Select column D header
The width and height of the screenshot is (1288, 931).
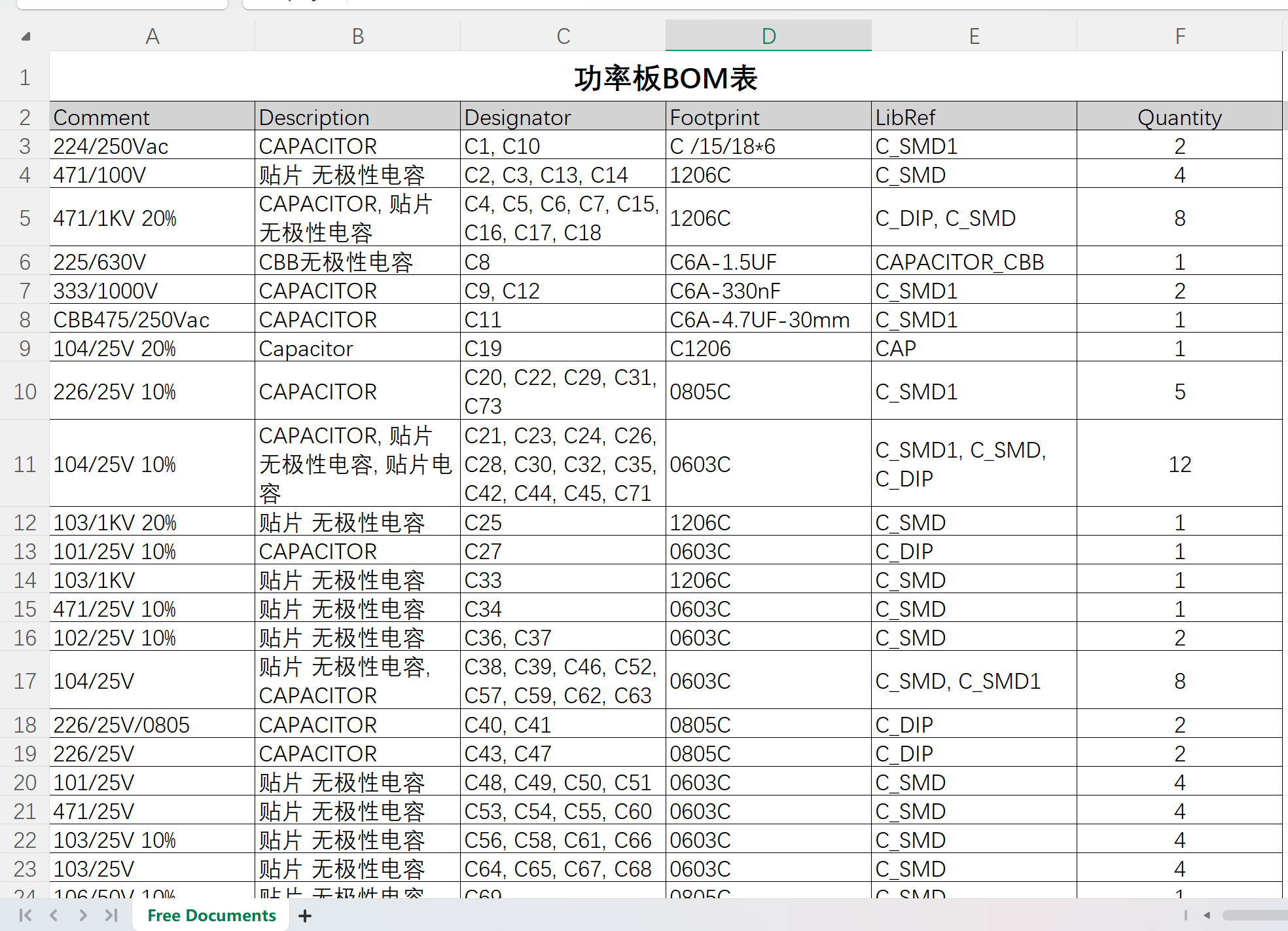coord(768,35)
